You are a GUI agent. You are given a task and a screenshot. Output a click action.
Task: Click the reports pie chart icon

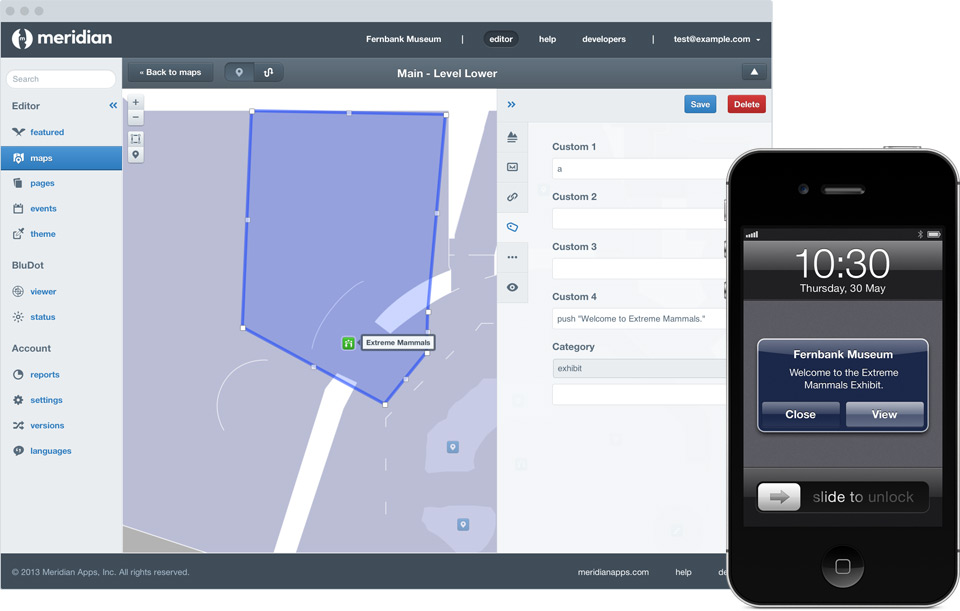pyautogui.click(x=18, y=375)
